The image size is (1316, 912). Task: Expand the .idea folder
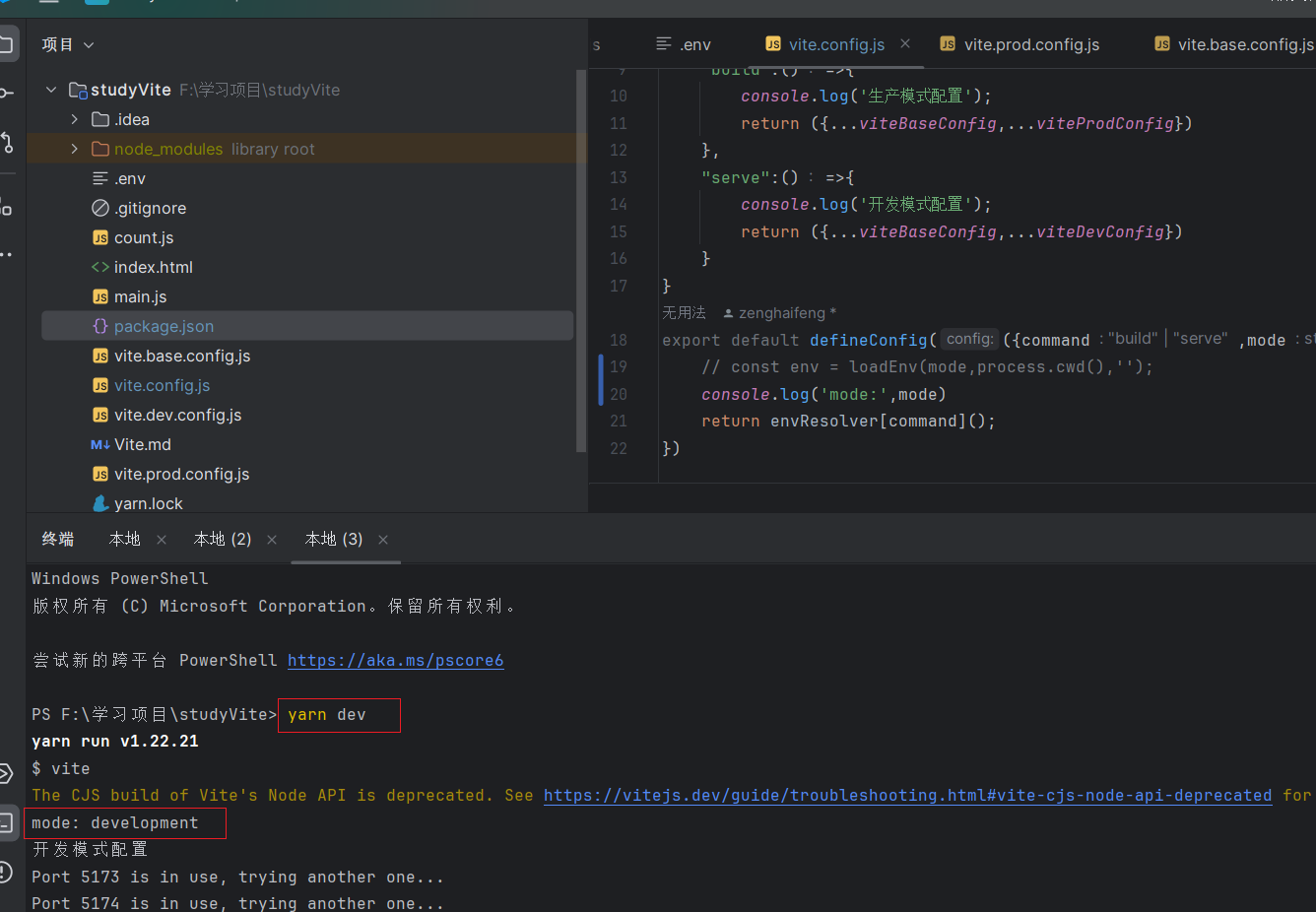pyautogui.click(x=74, y=119)
